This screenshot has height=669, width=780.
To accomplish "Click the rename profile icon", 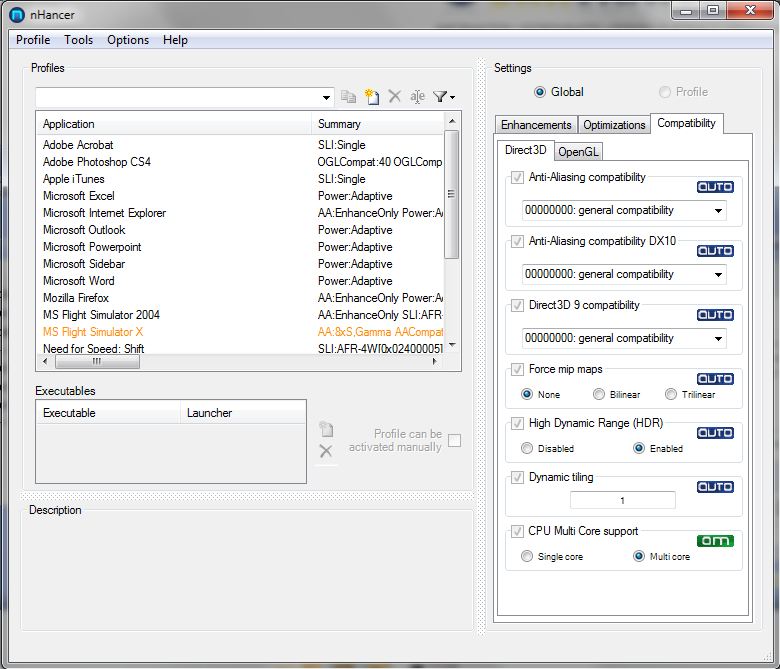I will pos(417,97).
